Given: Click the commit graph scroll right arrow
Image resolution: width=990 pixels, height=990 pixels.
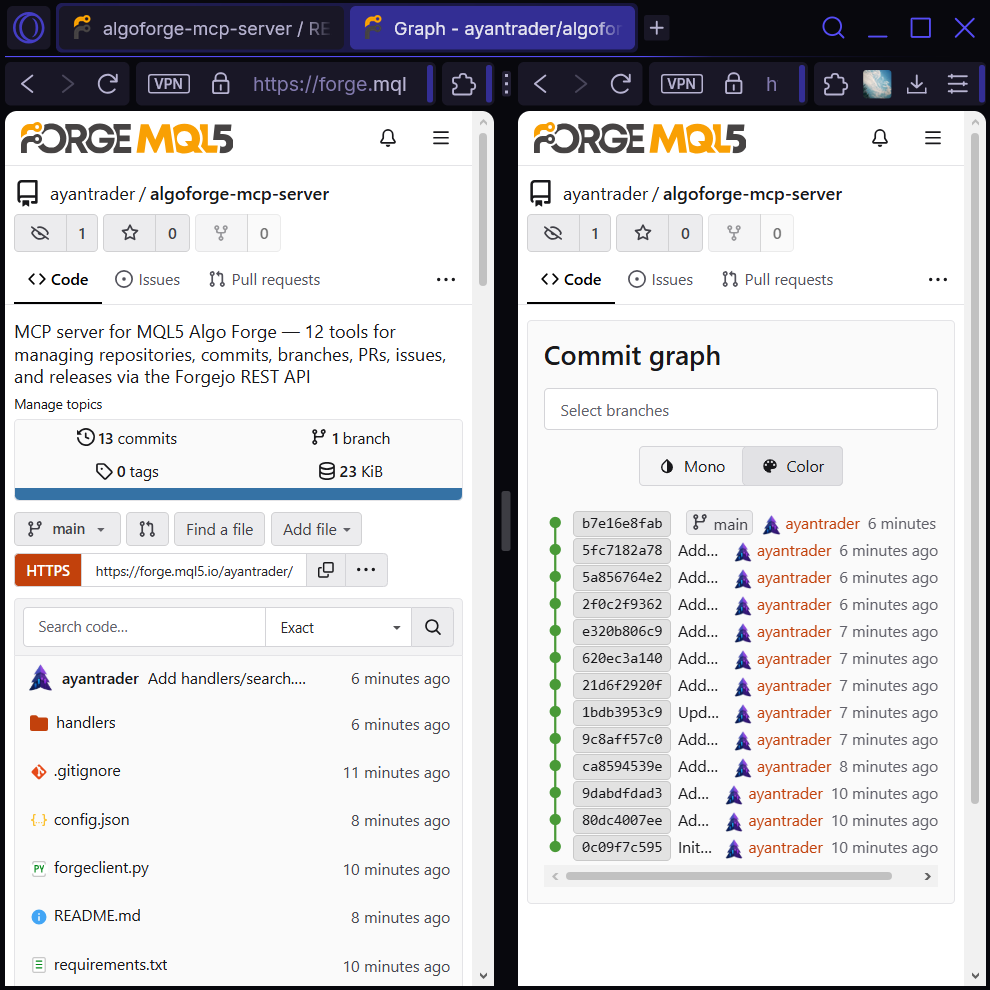Looking at the screenshot, I should coord(927,876).
